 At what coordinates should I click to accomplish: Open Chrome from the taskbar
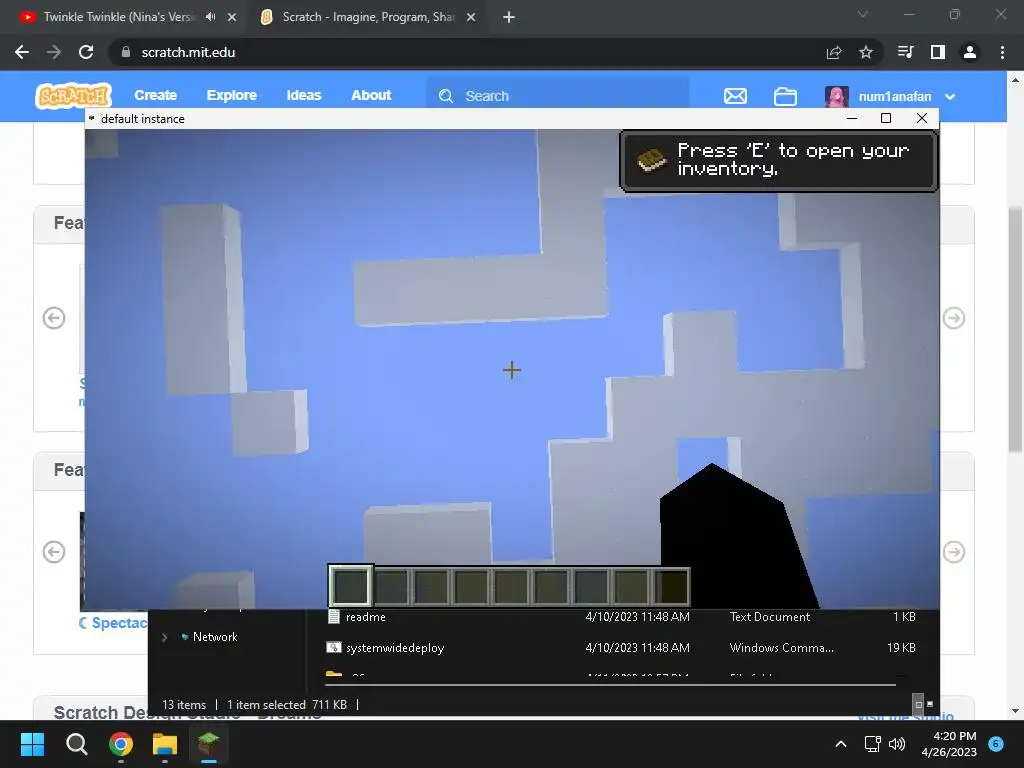pyautogui.click(x=121, y=744)
